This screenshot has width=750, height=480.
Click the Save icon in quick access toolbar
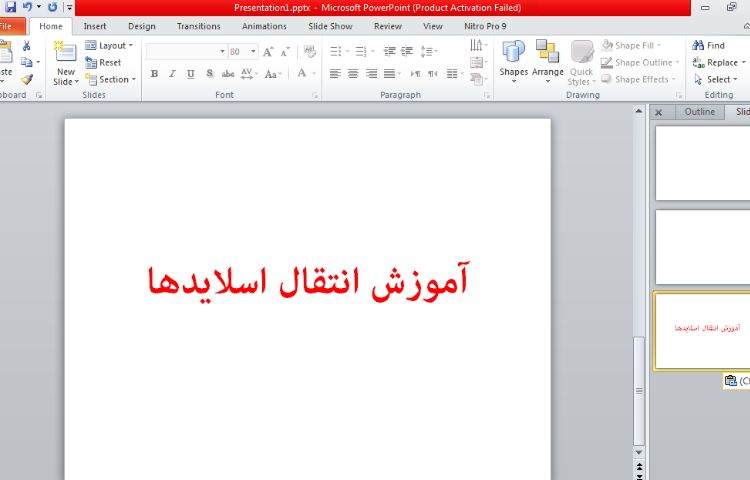pos(11,7)
